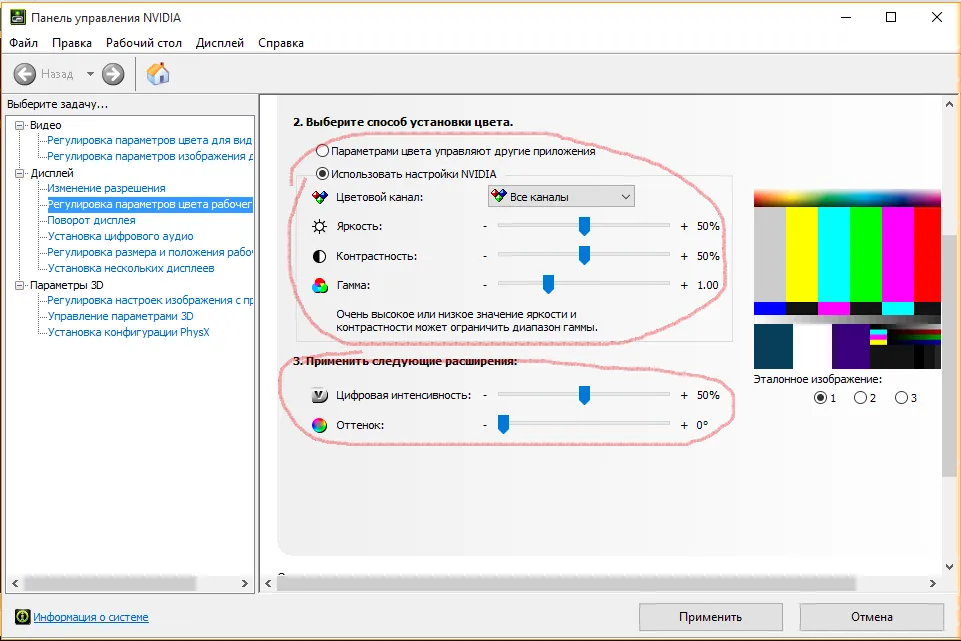Open the Правка menu
Screen dimensions: 961x641
[x=72, y=43]
